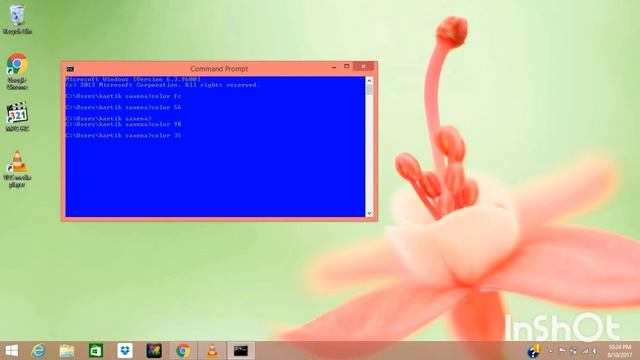The height and width of the screenshot is (360, 640).
Task: Open the battery status tray icon
Action: coord(573,351)
